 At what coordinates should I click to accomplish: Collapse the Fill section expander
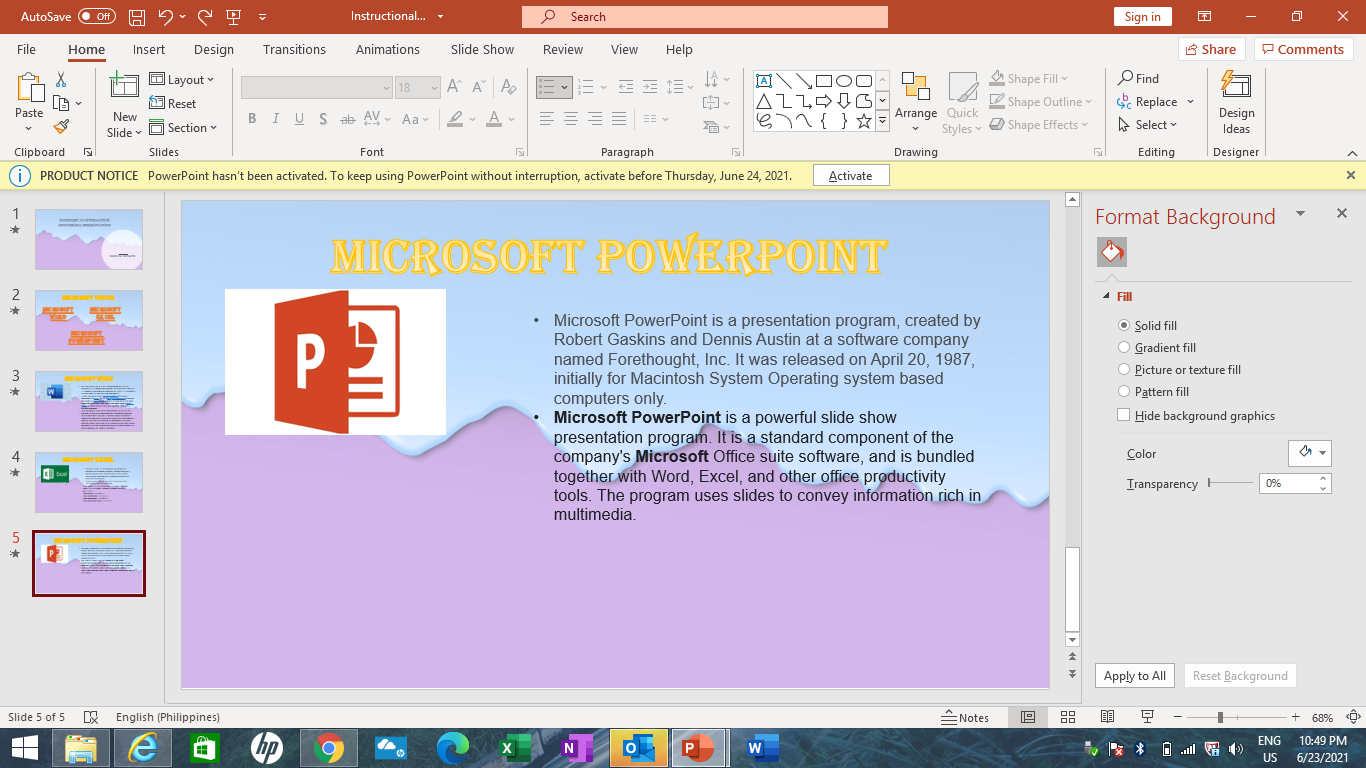1106,297
